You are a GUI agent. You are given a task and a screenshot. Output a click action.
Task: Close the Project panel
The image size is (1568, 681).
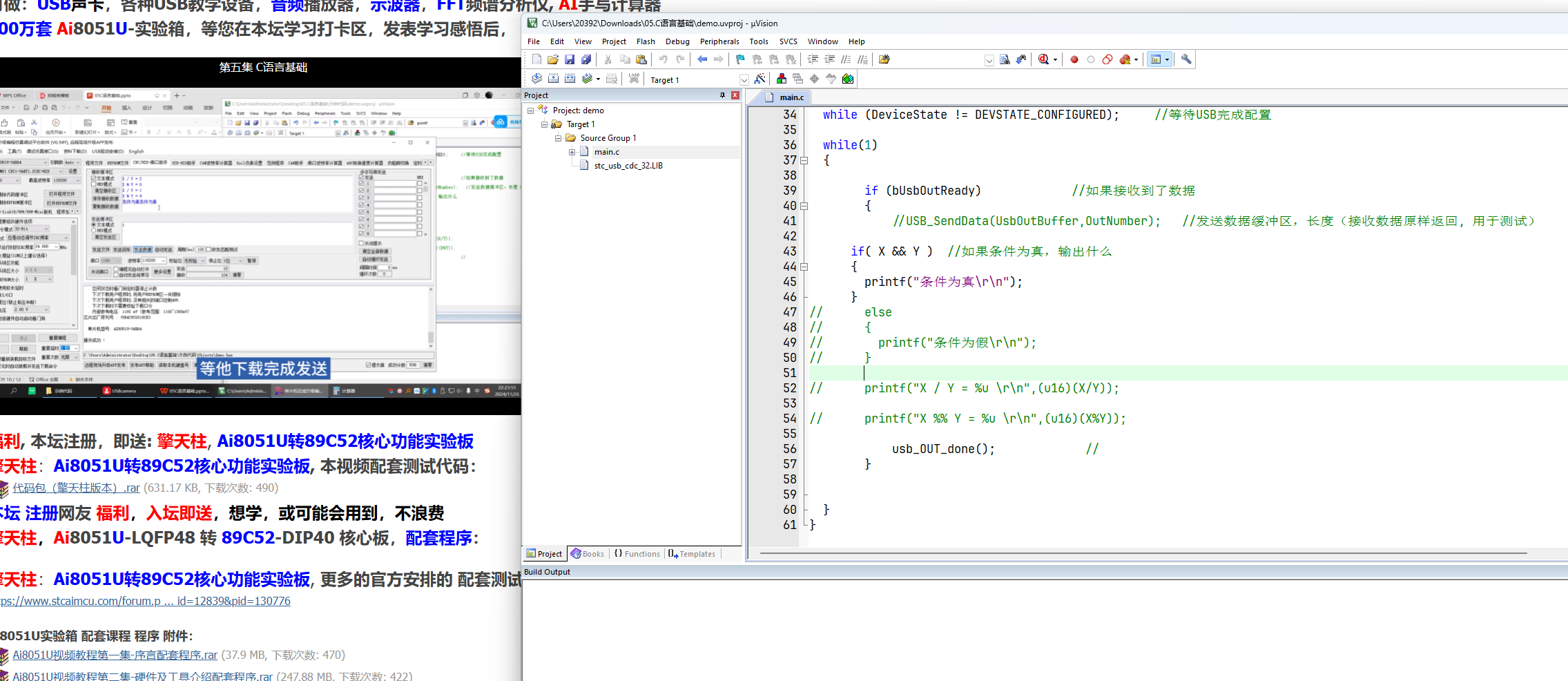735,95
